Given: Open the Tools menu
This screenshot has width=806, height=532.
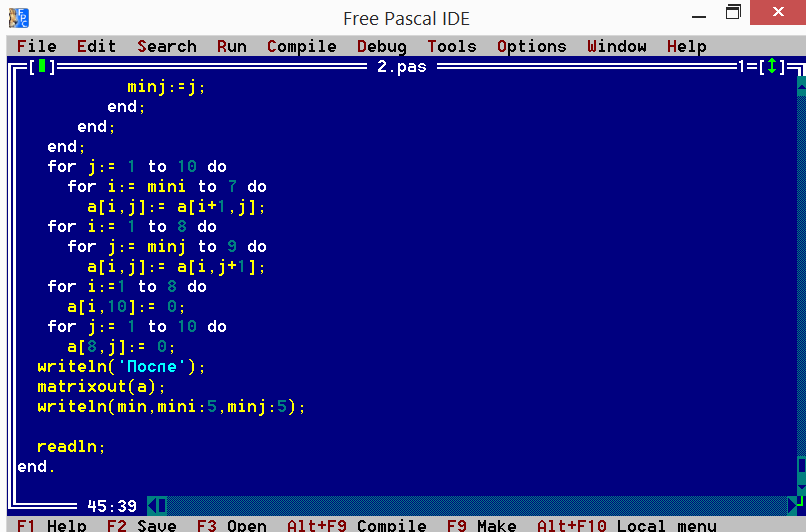Looking at the screenshot, I should point(452,46).
